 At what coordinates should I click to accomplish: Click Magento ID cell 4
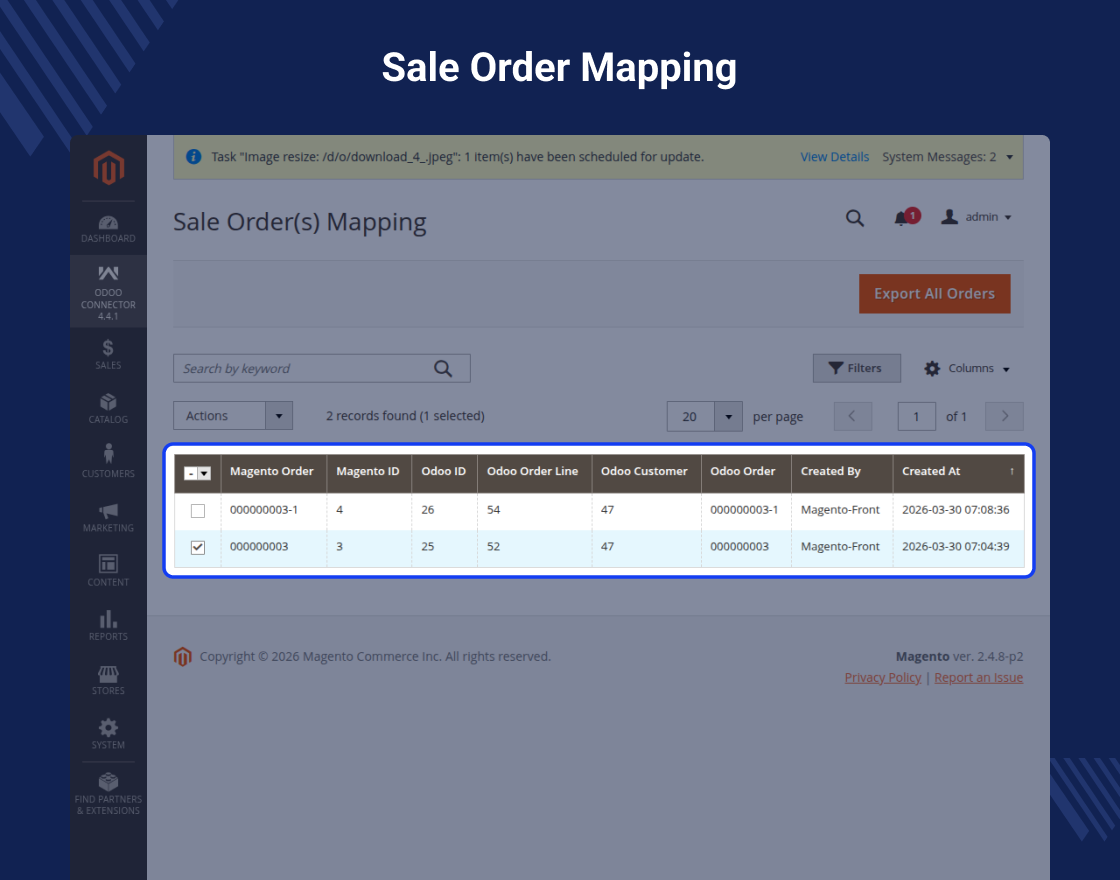click(339, 510)
